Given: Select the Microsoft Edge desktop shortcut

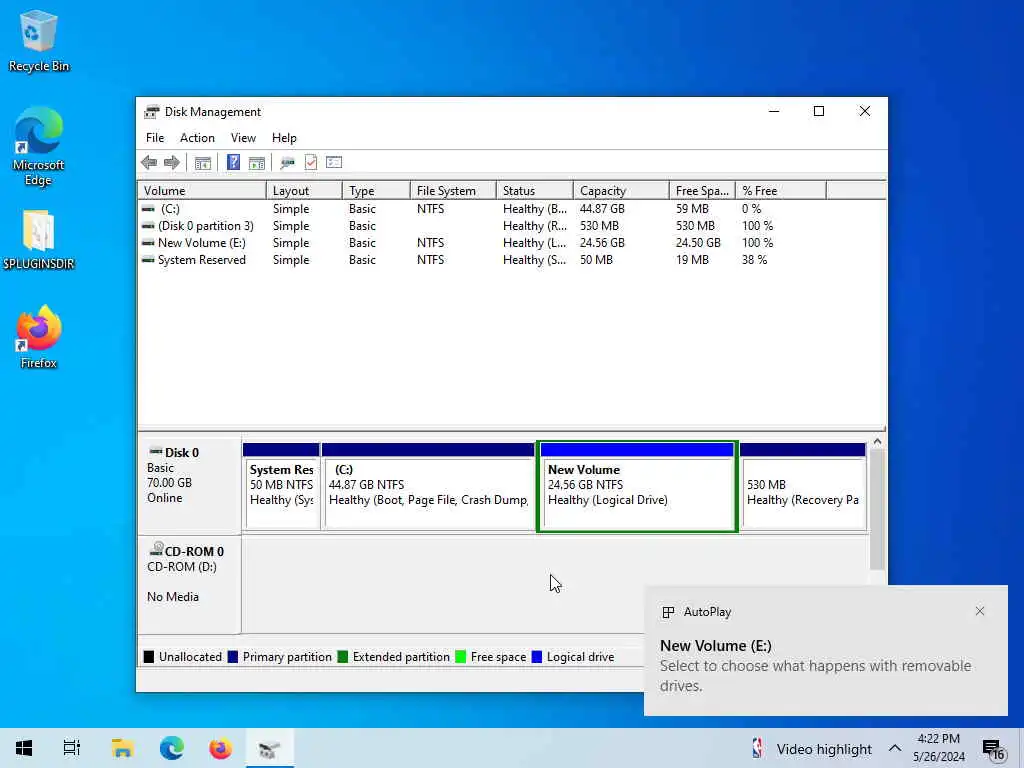Looking at the screenshot, I should [x=39, y=146].
